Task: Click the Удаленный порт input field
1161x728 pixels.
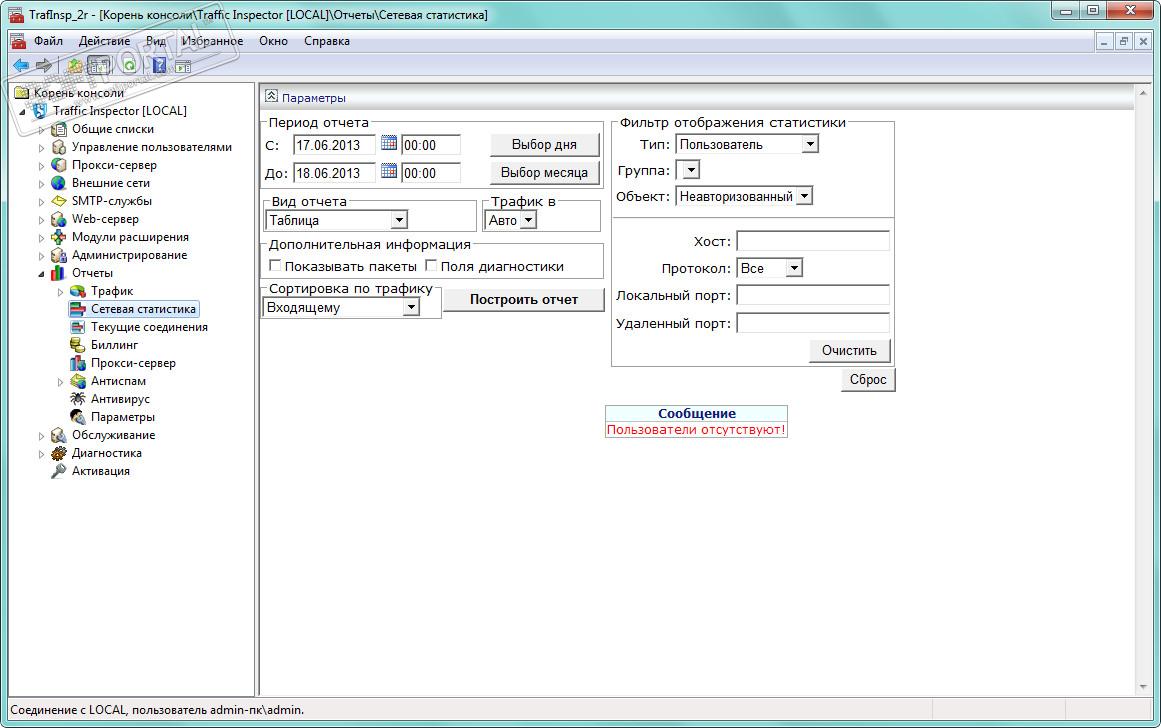Action: [813, 323]
